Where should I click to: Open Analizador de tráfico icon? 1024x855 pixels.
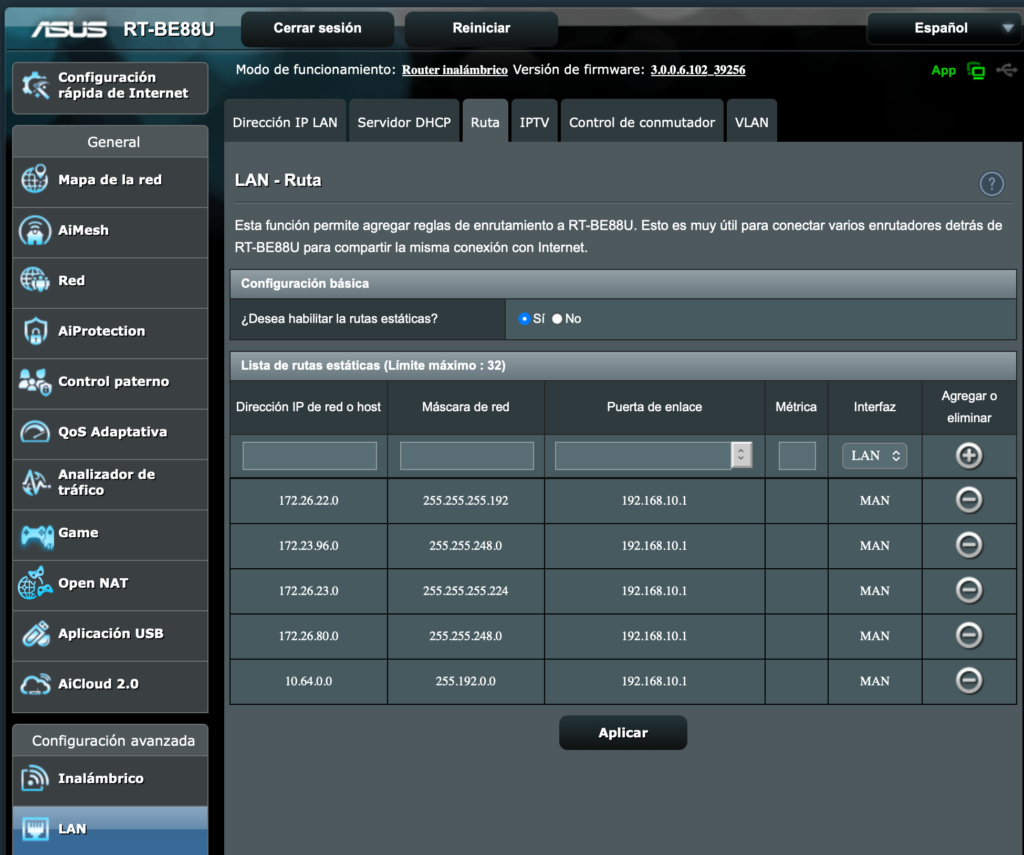[35, 482]
